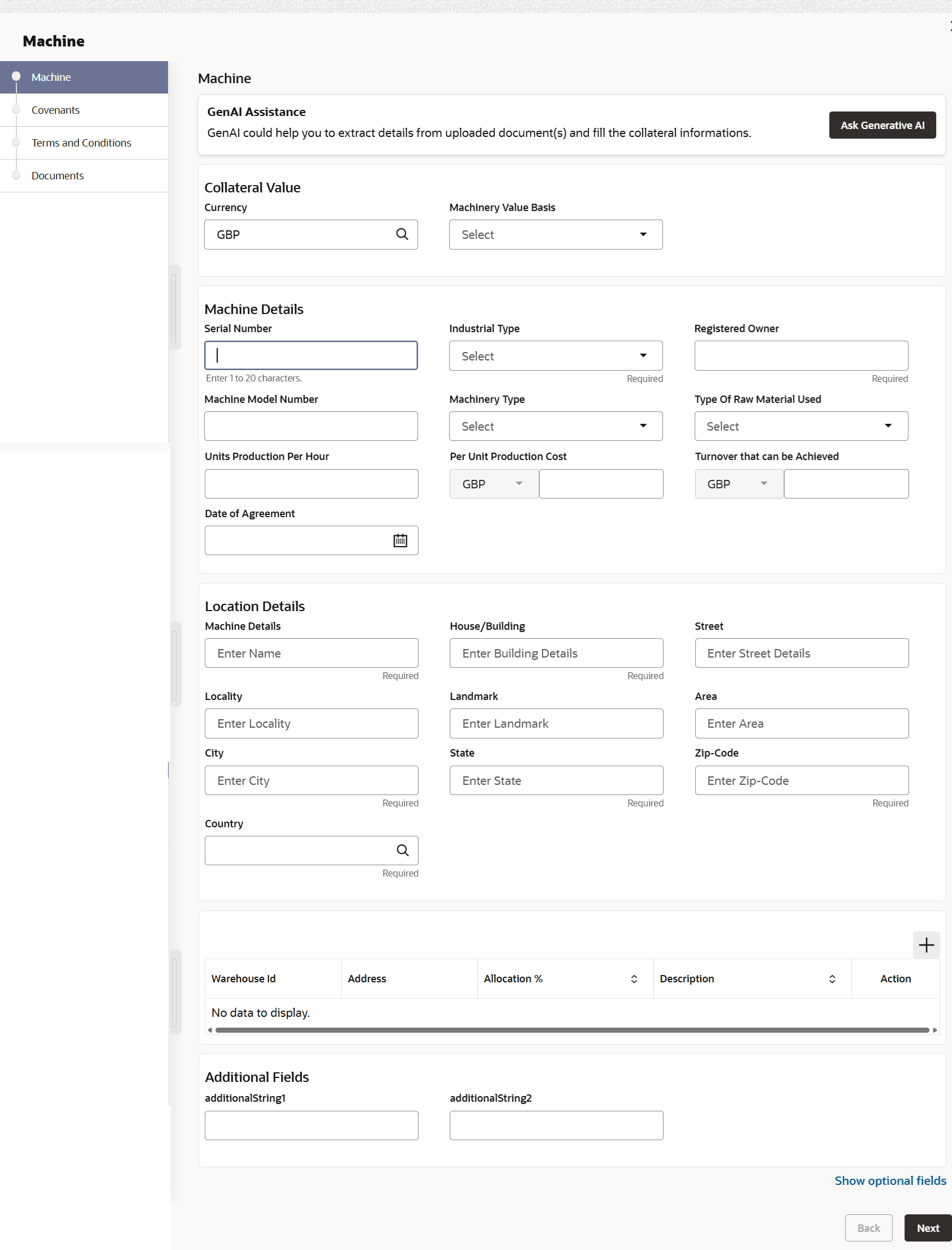
Task: Switch to the Documents step
Action: (84, 176)
